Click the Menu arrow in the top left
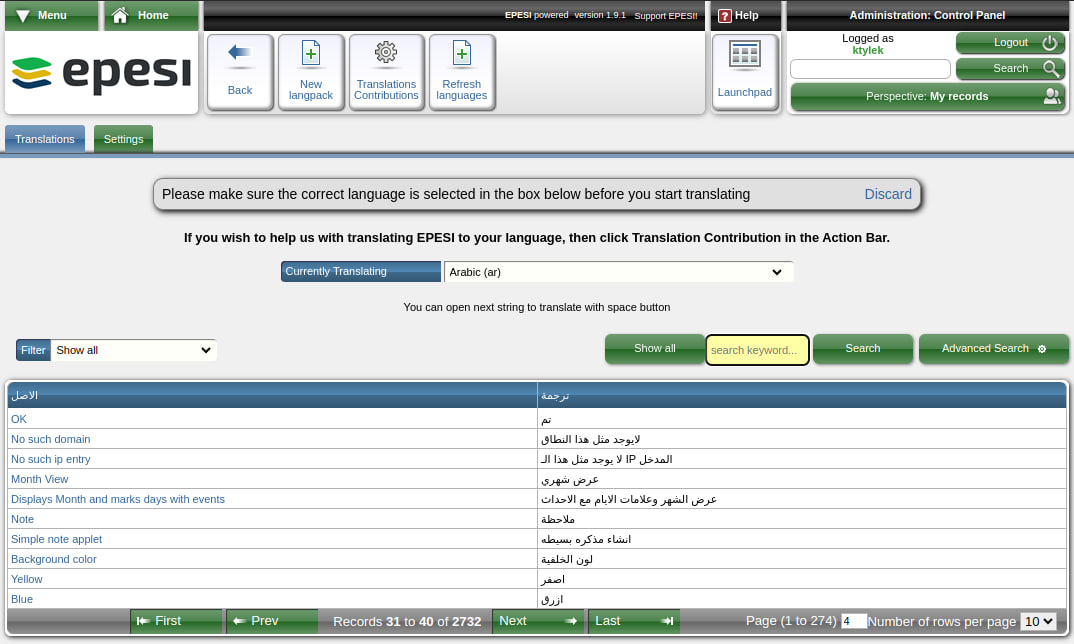Viewport: 1074px width, 644px height. point(23,15)
